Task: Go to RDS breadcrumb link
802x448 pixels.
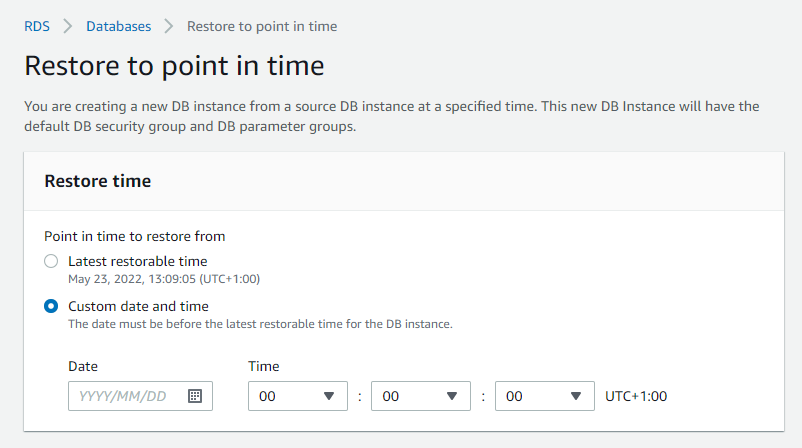Action: (x=37, y=26)
